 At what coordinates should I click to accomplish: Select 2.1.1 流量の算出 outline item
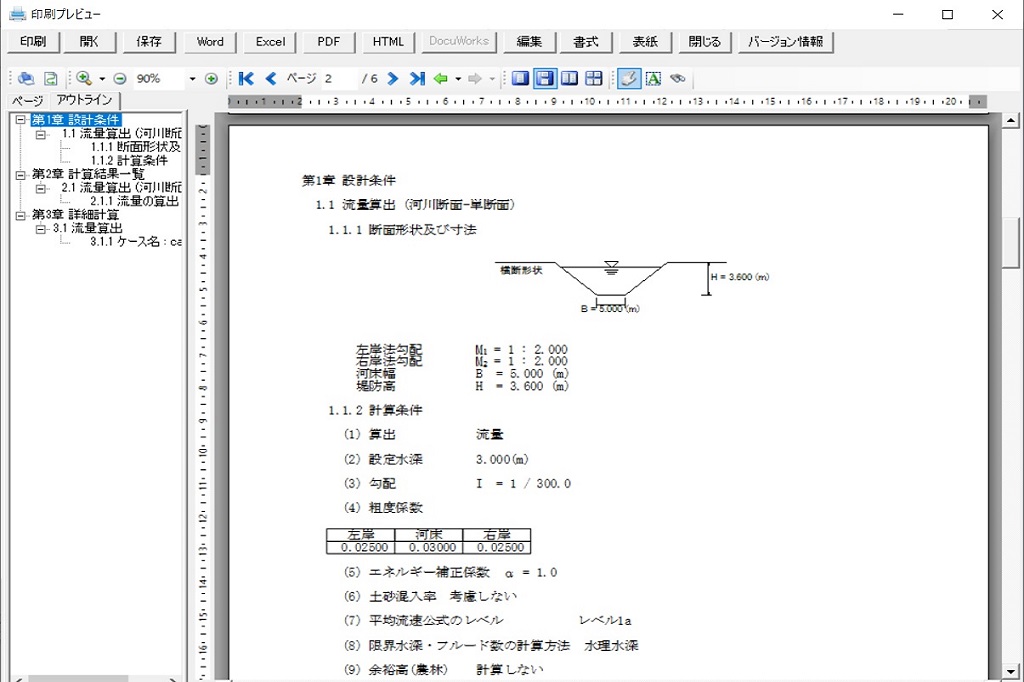tap(135, 201)
